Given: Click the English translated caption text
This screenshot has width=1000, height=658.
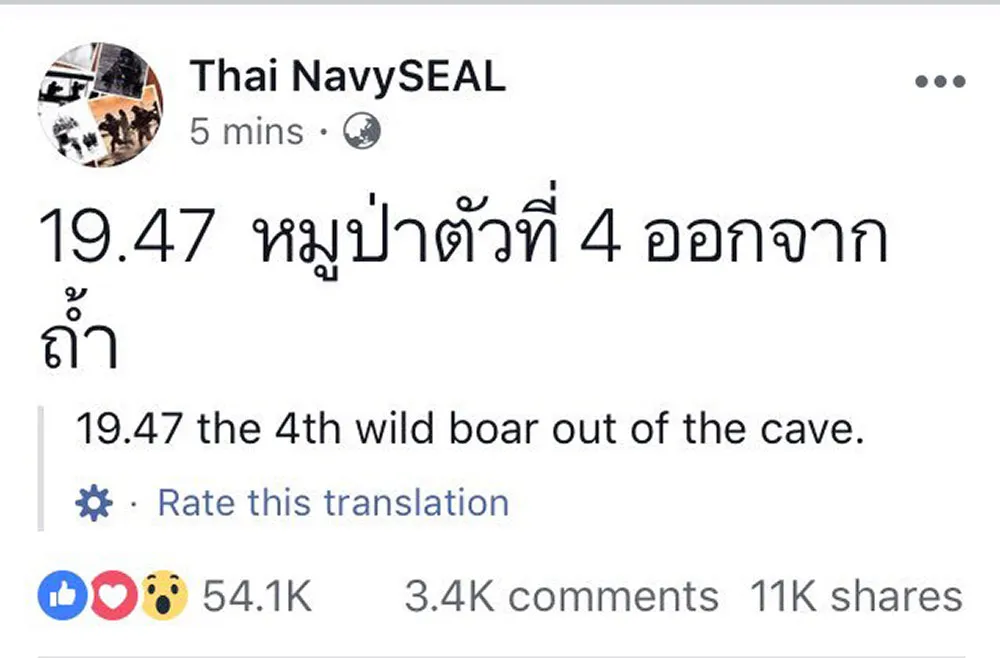Looking at the screenshot, I should click(x=470, y=428).
